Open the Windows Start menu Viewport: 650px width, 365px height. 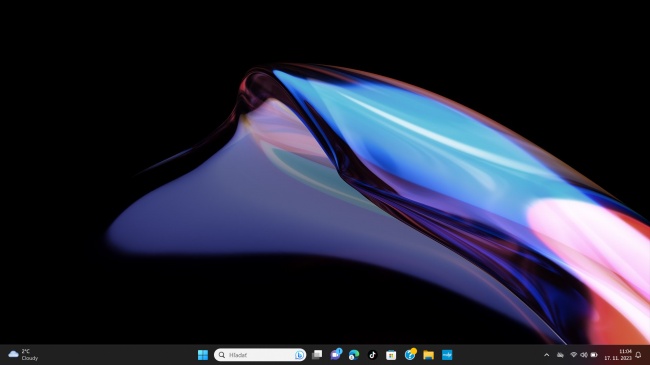(x=203, y=355)
